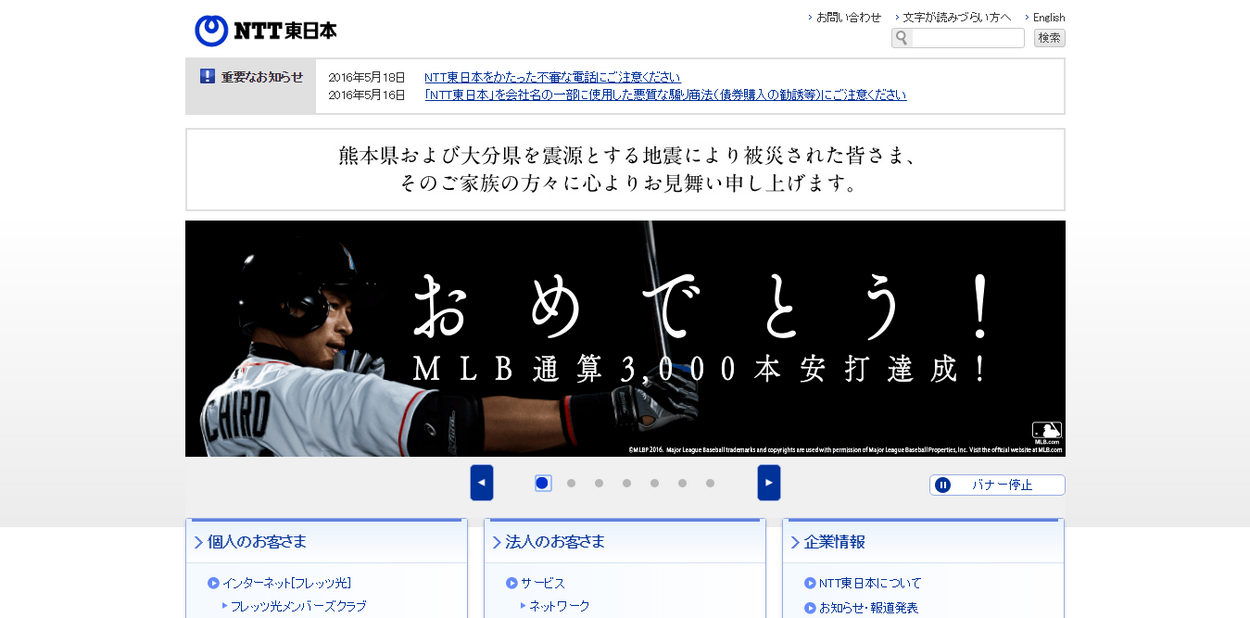Viewport: 1250px width, 618px height.
Task: Open 法人のお客さま section heading
Action: [555, 542]
